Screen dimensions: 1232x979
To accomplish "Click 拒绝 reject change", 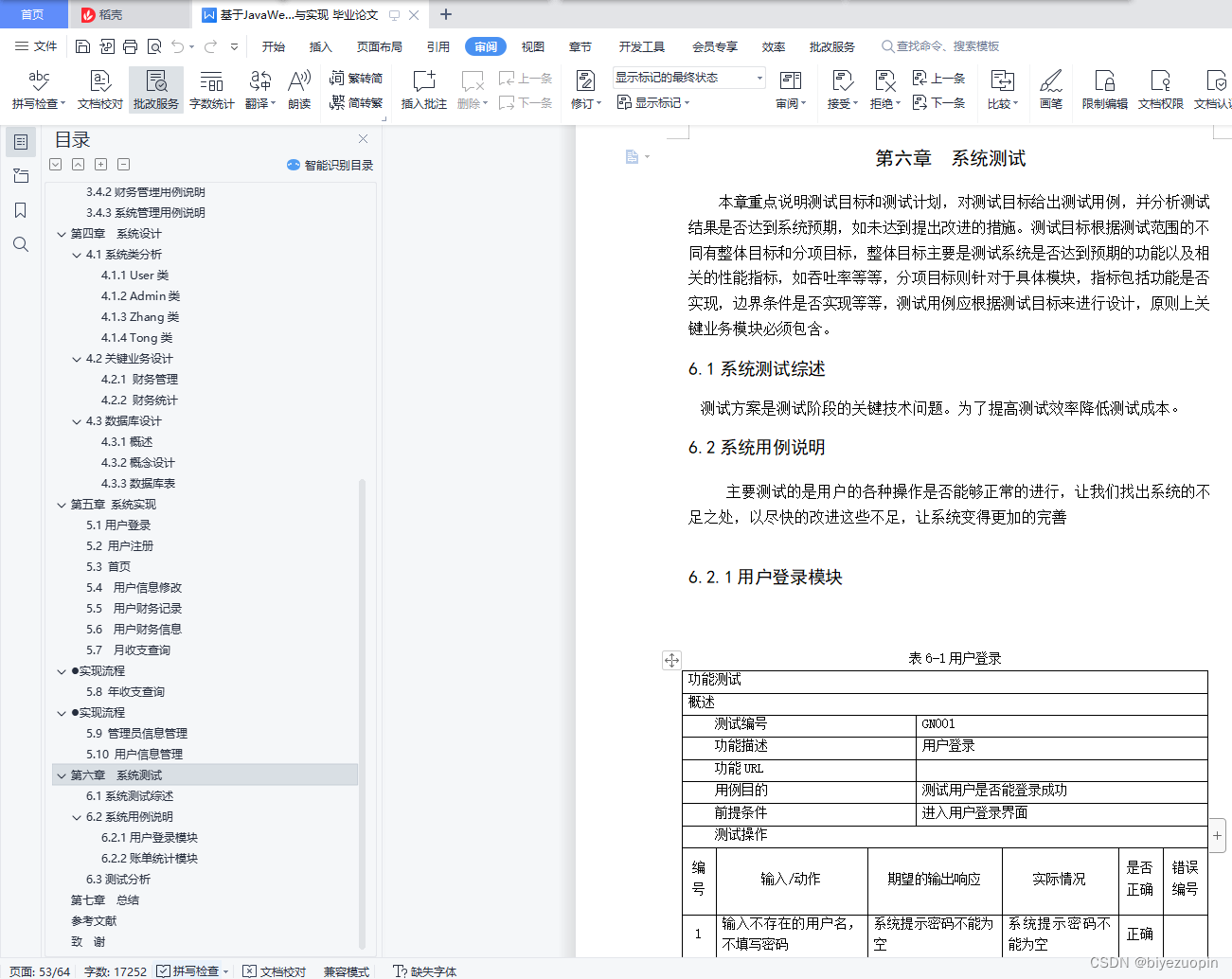I will coord(884,90).
